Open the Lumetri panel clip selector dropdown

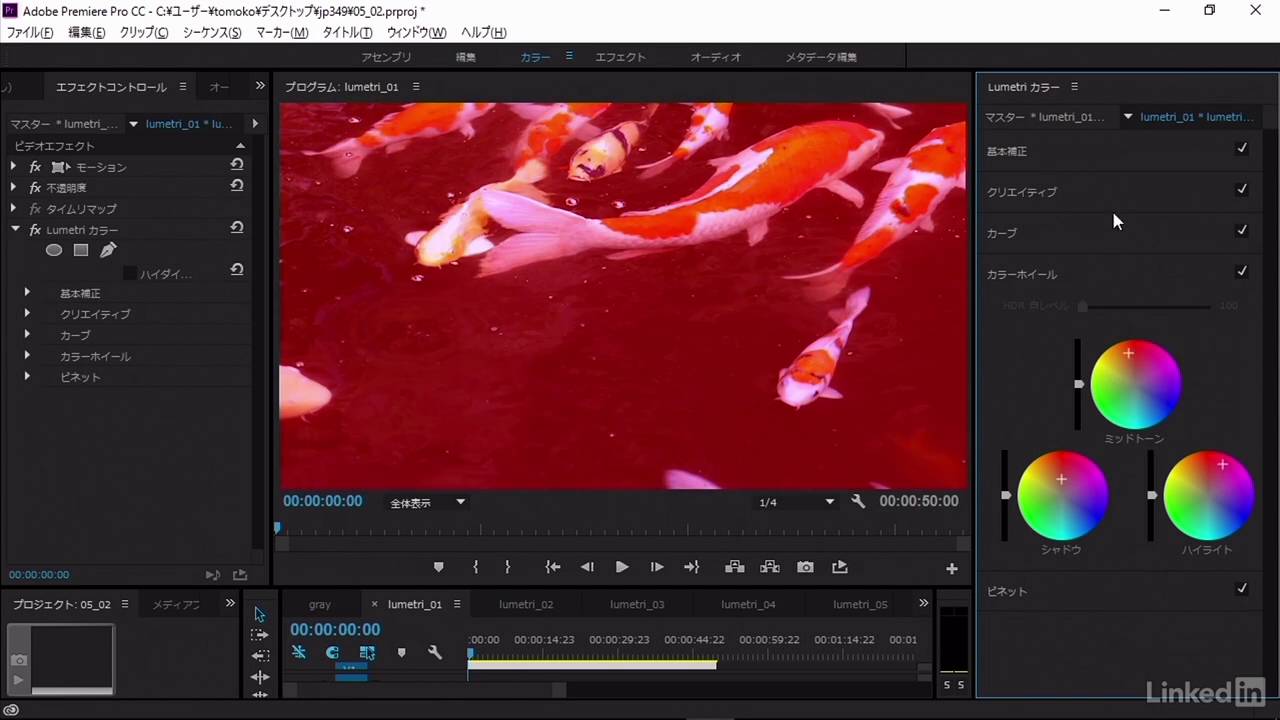pos(1128,117)
